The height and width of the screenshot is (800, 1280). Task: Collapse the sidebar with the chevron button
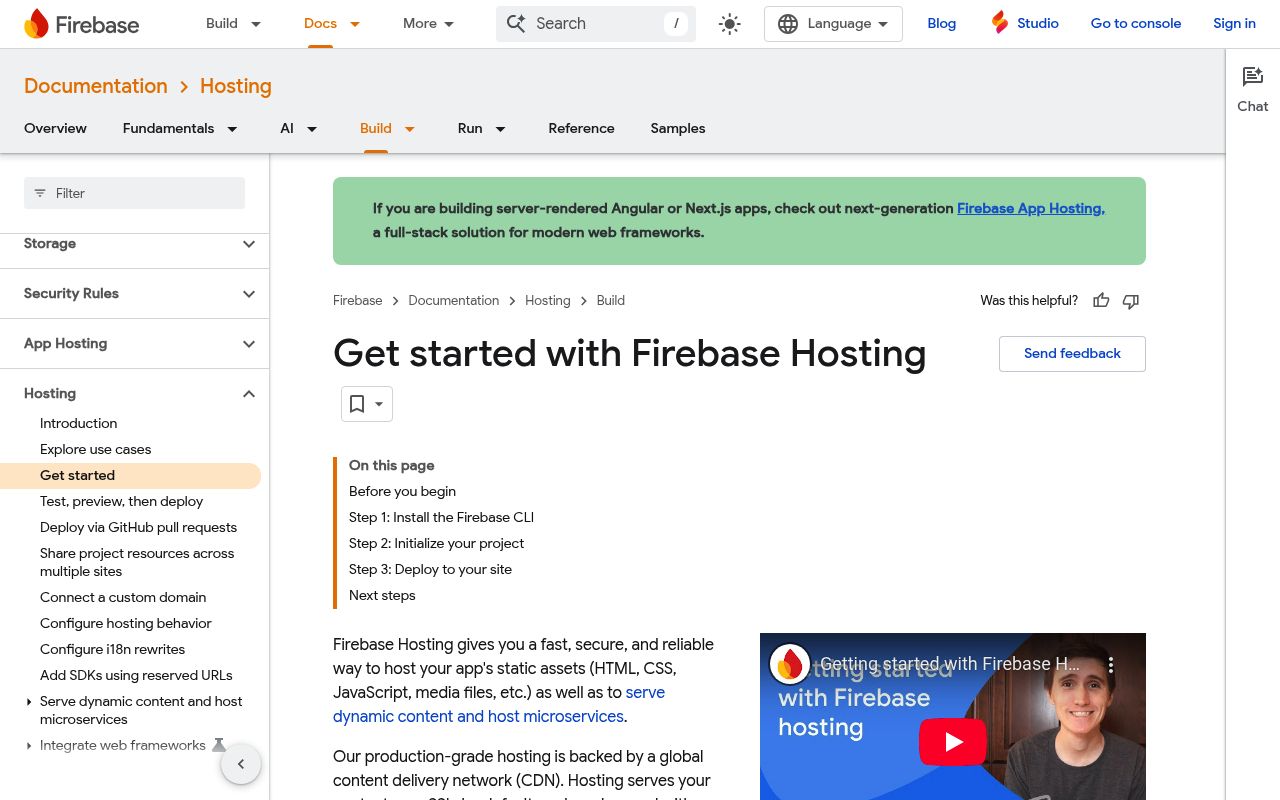coord(241,763)
